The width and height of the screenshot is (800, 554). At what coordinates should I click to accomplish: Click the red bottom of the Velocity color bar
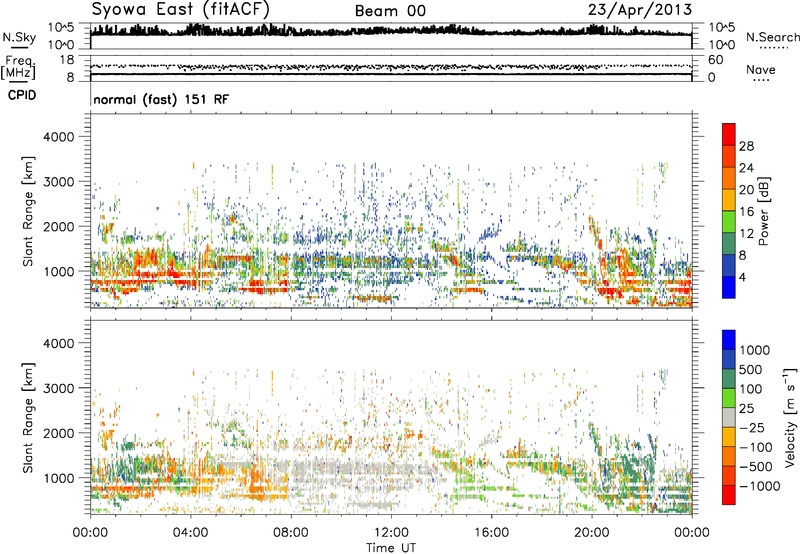[x=729, y=495]
